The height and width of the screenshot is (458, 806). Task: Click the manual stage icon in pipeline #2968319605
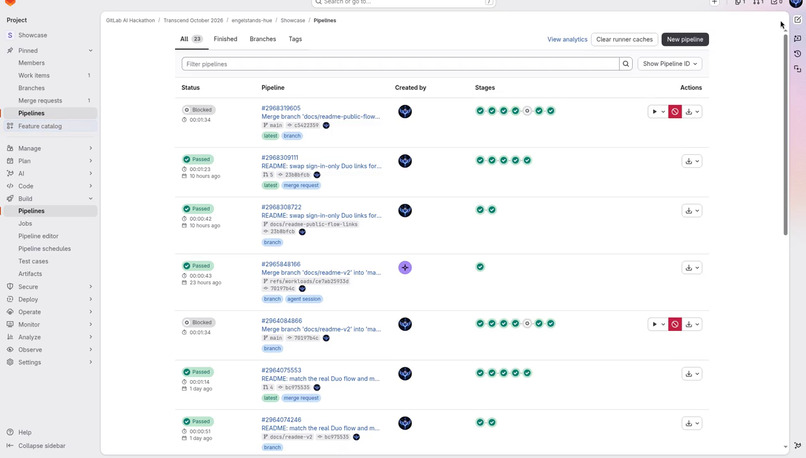pos(527,111)
